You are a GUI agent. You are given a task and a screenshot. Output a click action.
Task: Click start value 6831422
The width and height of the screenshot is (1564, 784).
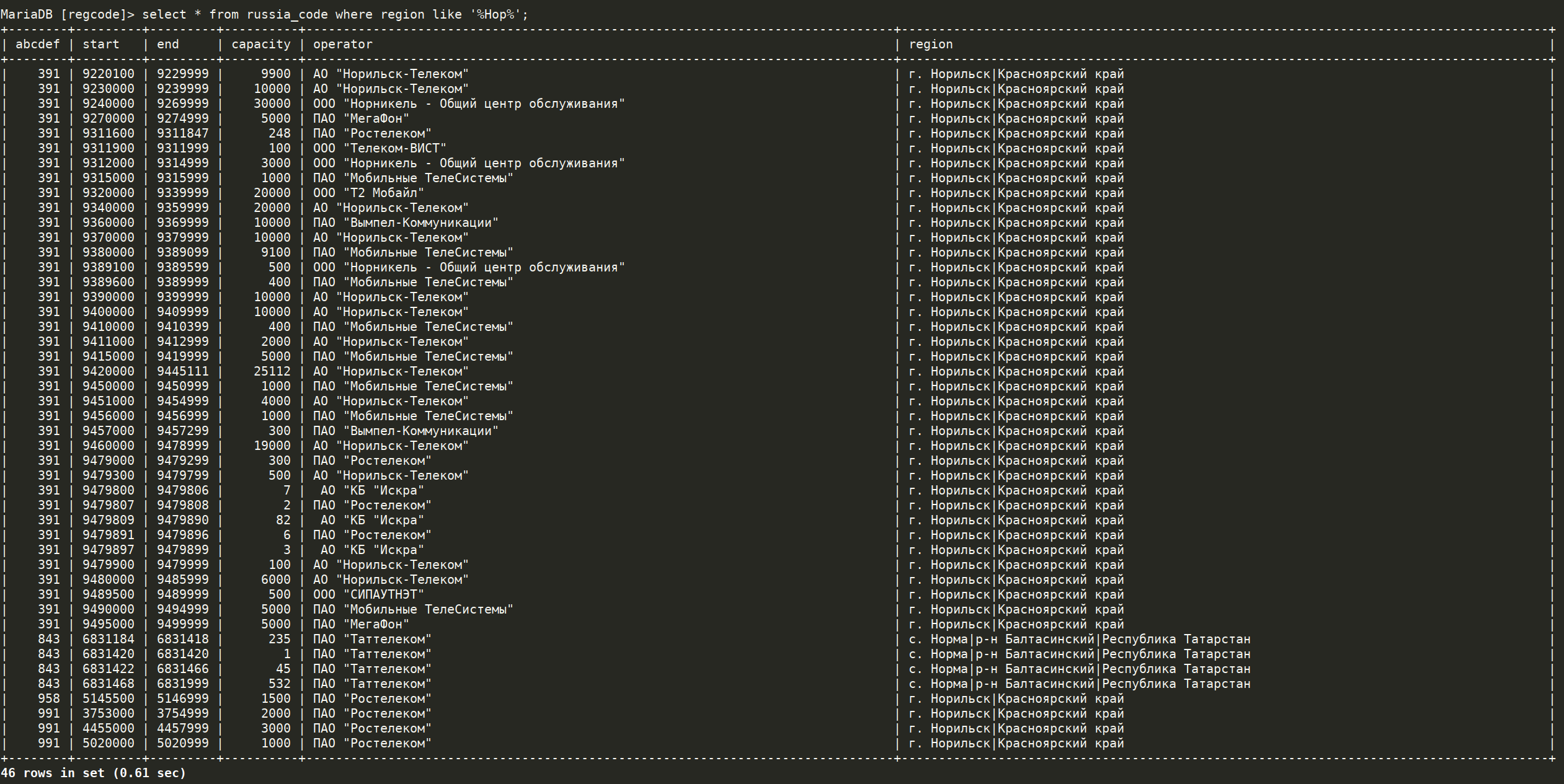(x=109, y=669)
